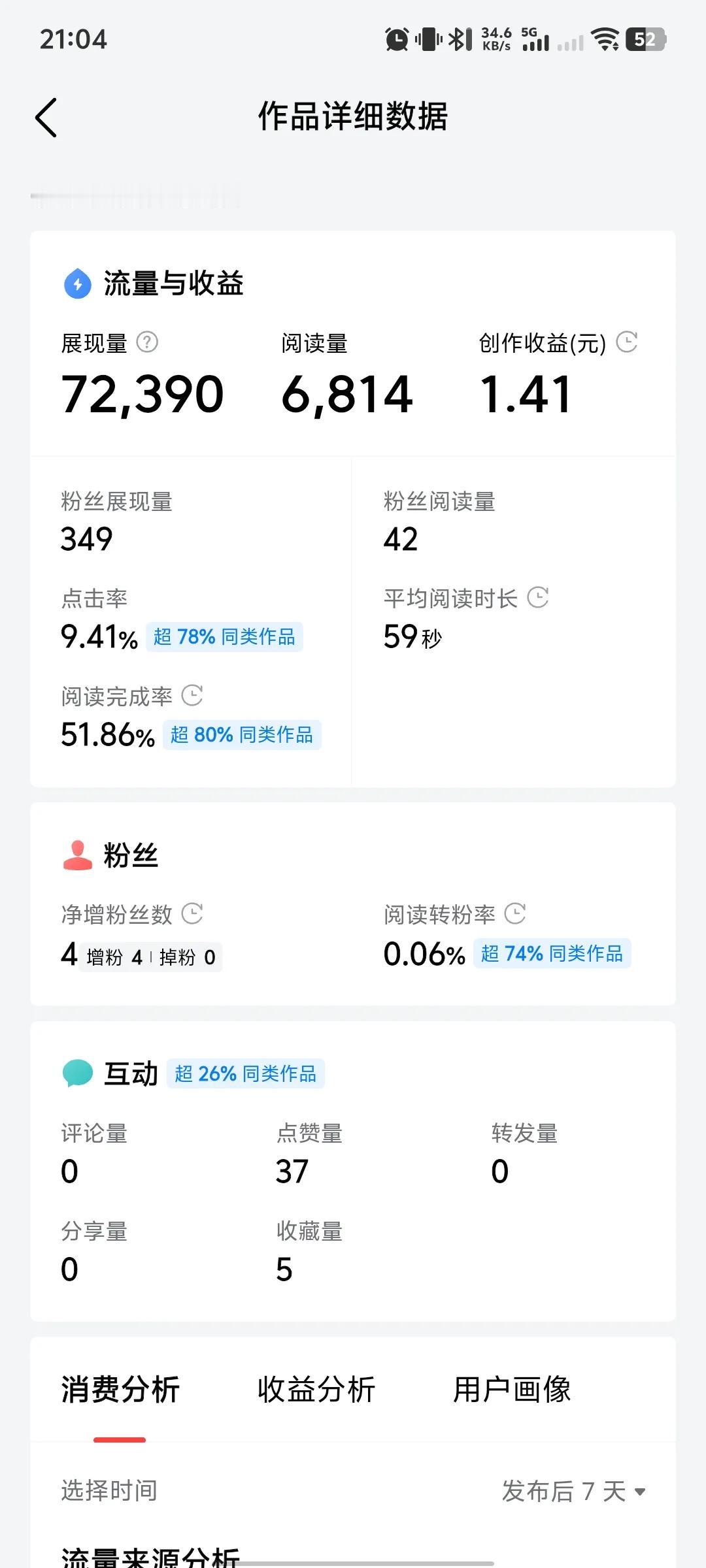Tap the 超 26% 同类作品 badge
Image resolution: width=706 pixels, height=1568 pixels.
tap(246, 1073)
